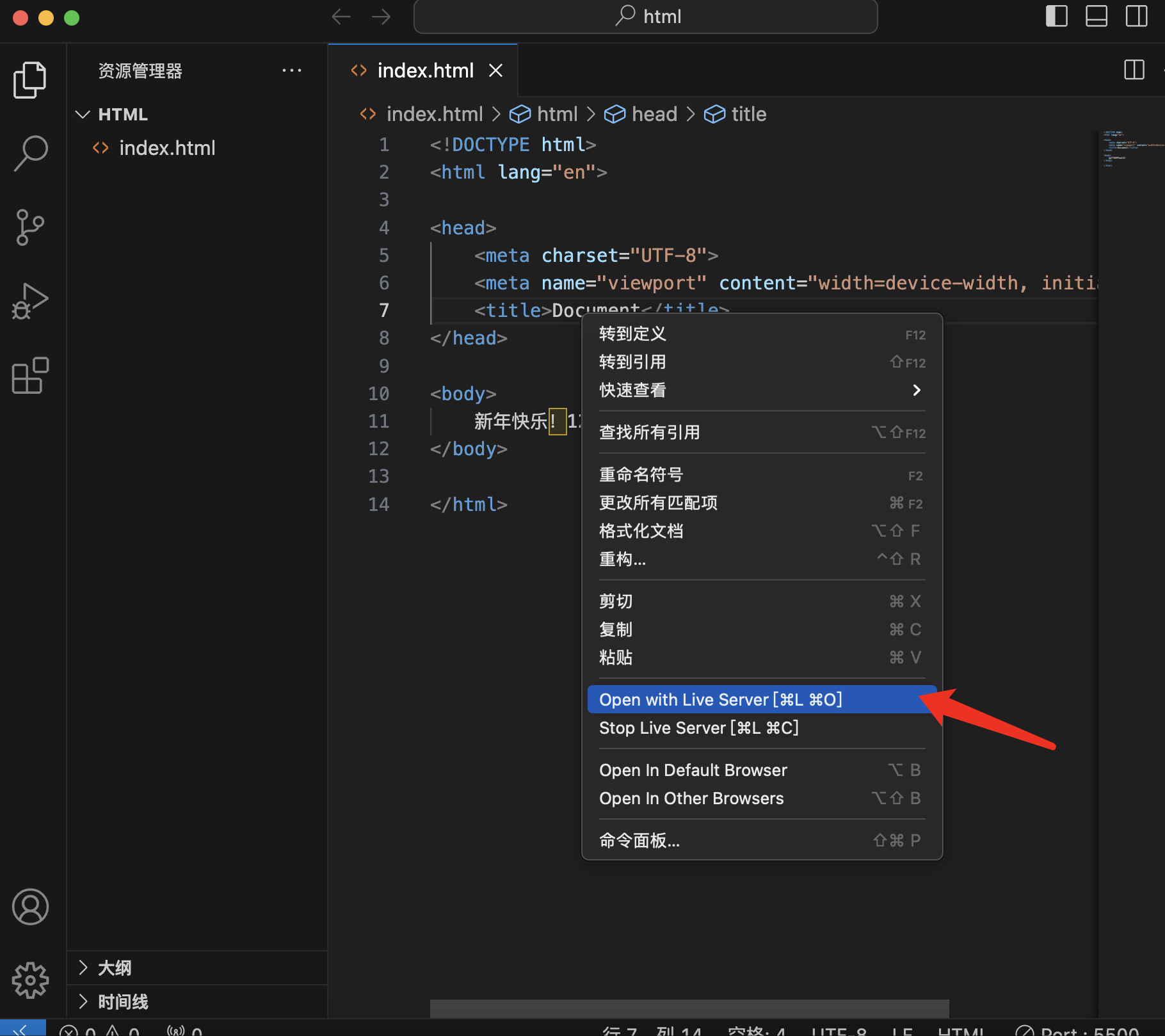Click the ports forwarded status icon

pyautogui.click(x=184, y=1030)
